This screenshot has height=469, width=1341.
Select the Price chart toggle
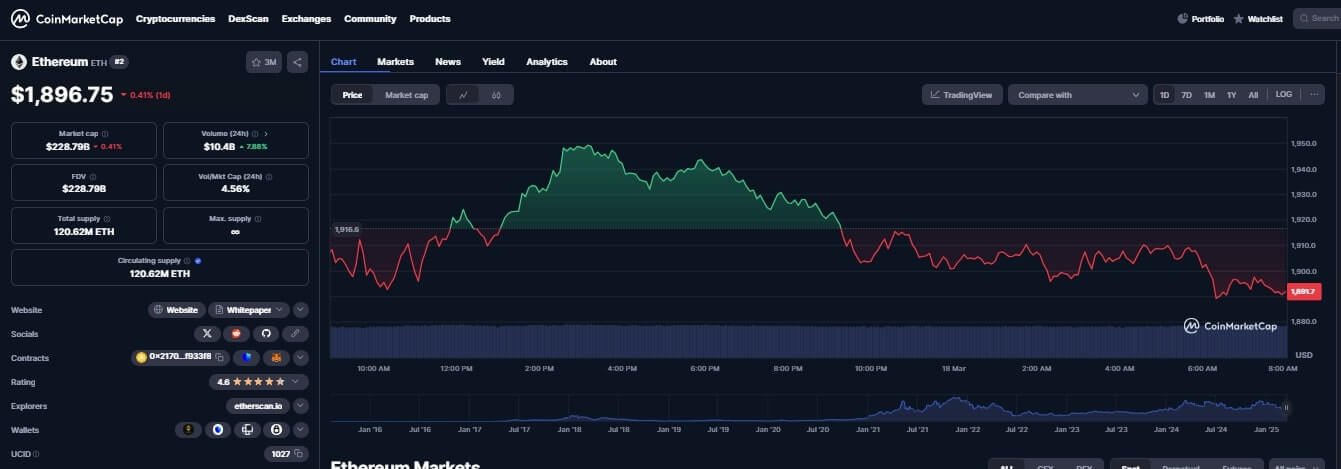(x=353, y=95)
